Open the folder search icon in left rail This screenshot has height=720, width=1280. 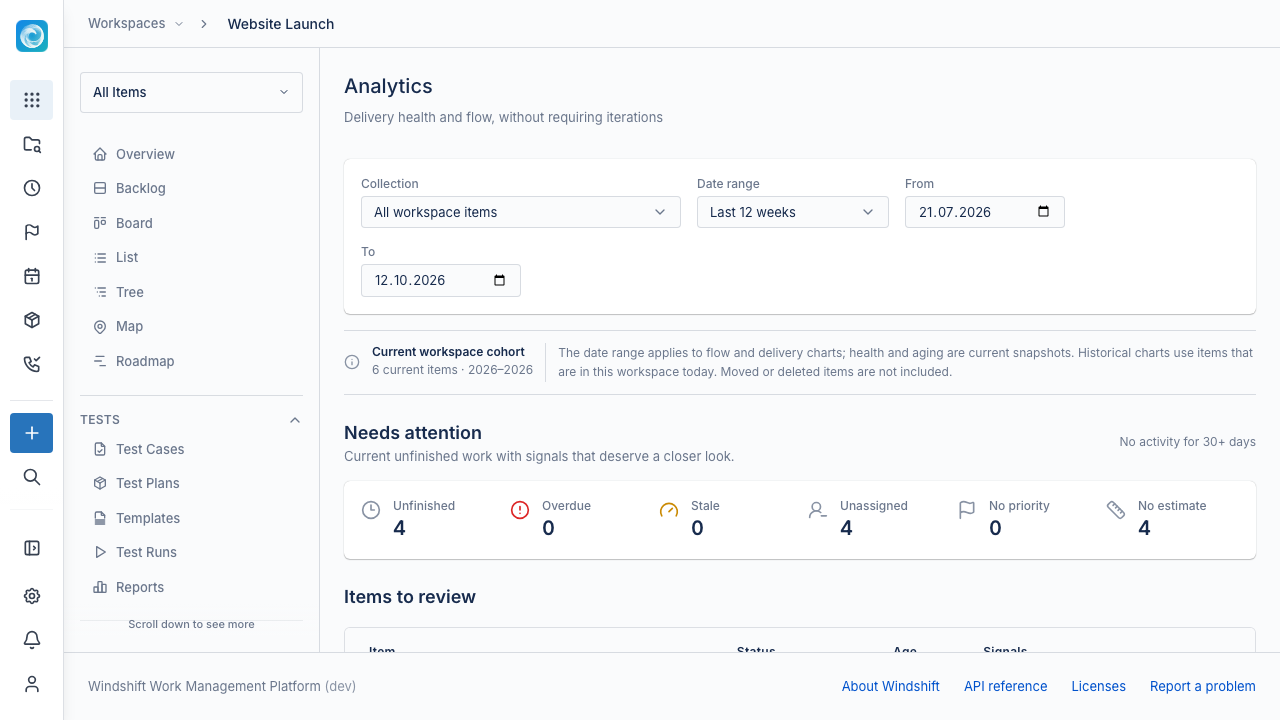pyautogui.click(x=32, y=144)
